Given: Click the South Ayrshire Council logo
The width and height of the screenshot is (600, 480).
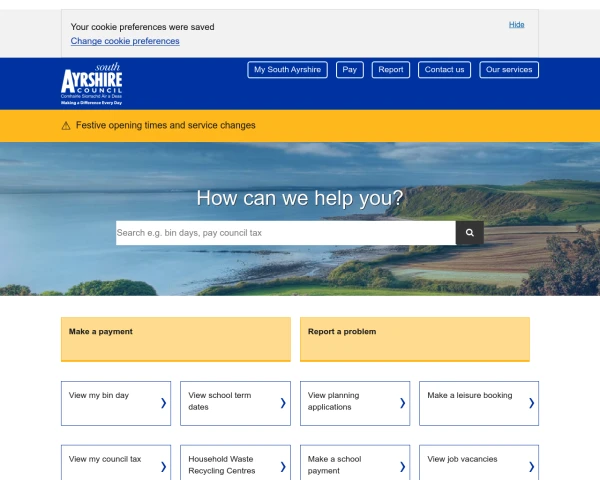Looking at the screenshot, I should 91,84.
